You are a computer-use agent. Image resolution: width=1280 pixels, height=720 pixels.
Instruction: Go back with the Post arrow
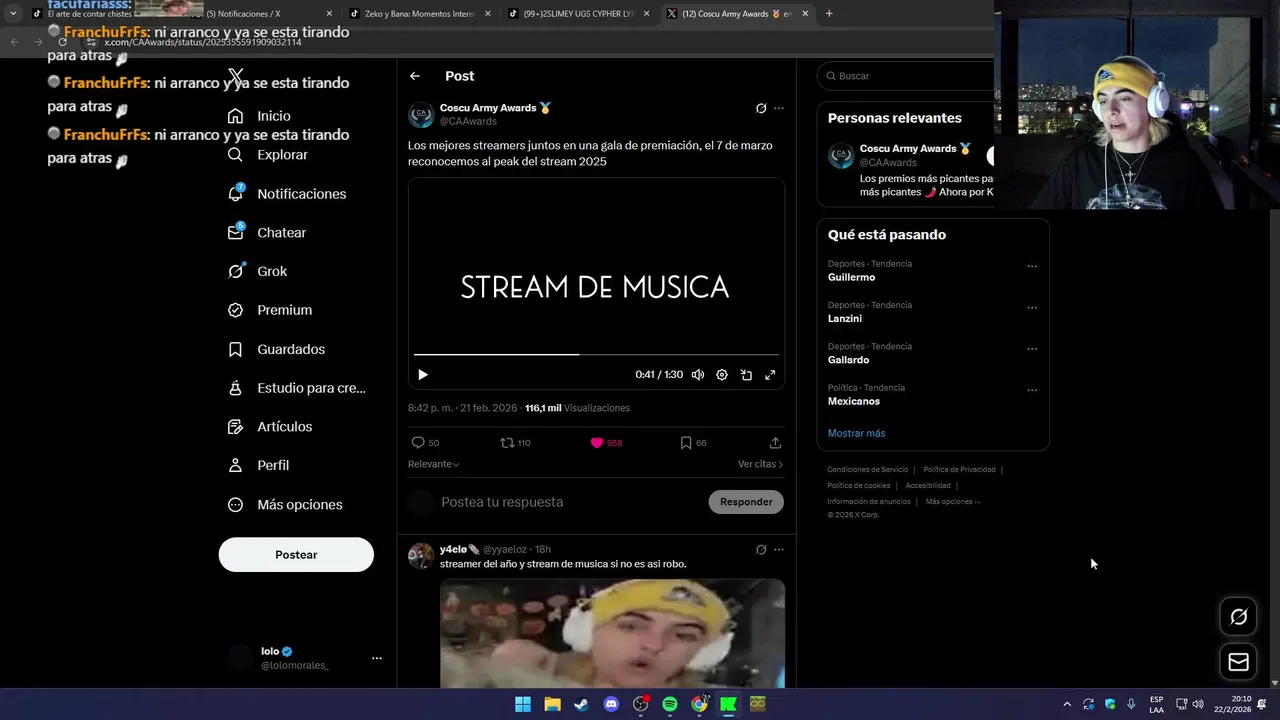click(x=415, y=76)
